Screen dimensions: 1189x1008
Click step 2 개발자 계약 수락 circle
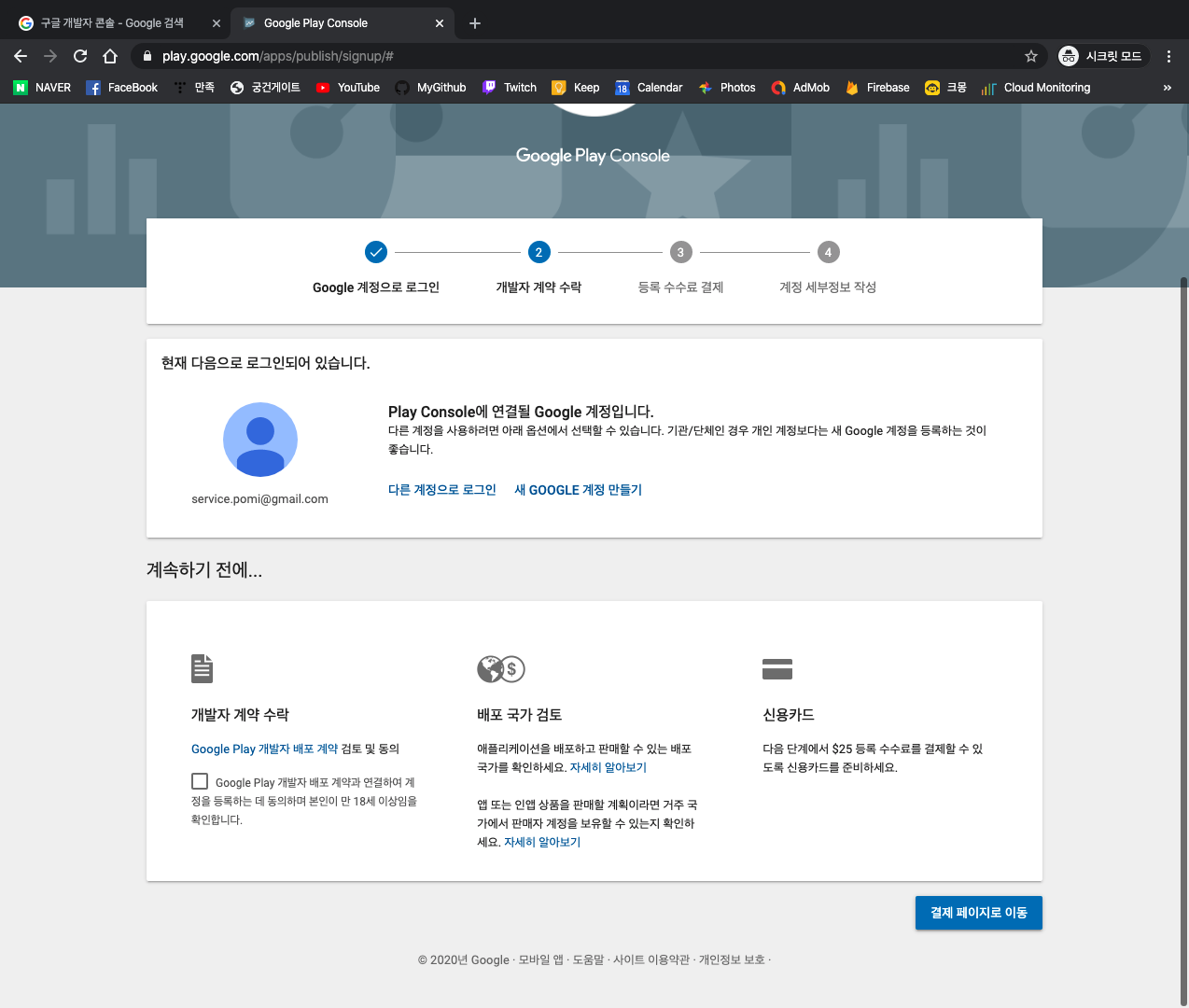[x=539, y=252]
